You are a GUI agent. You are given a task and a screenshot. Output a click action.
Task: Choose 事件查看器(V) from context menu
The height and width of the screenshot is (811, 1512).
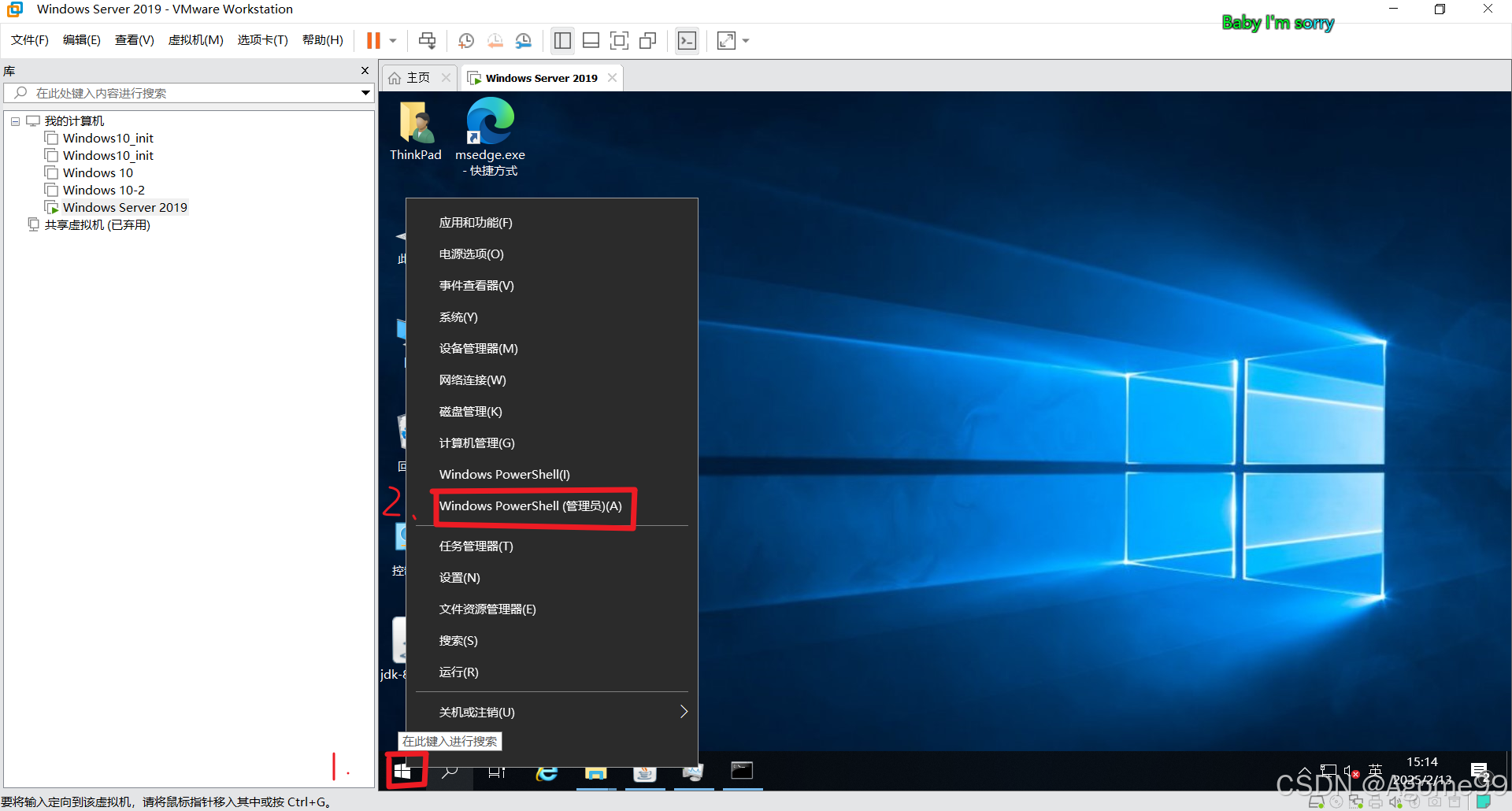tap(551, 286)
